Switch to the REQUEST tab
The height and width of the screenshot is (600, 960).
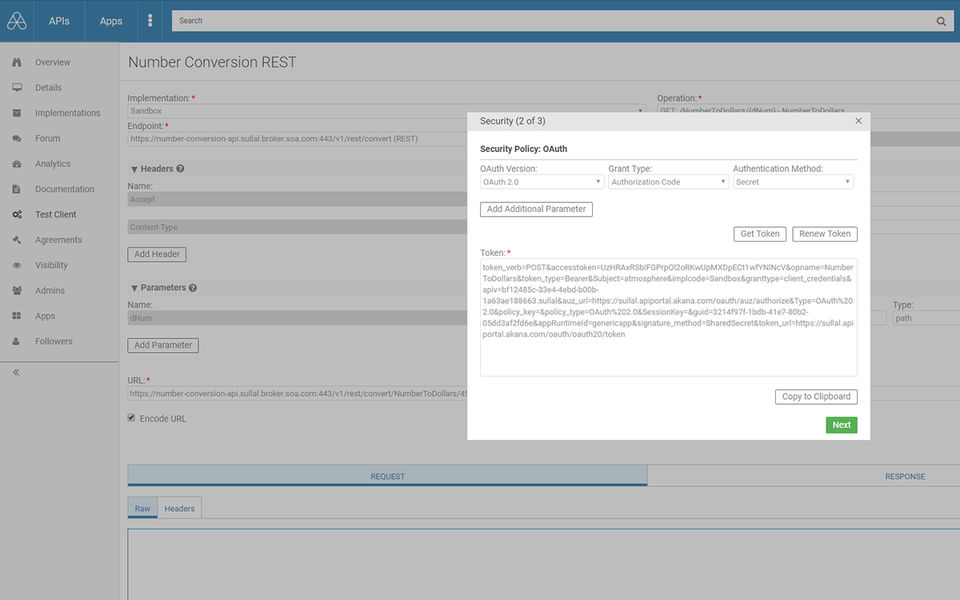click(x=387, y=476)
